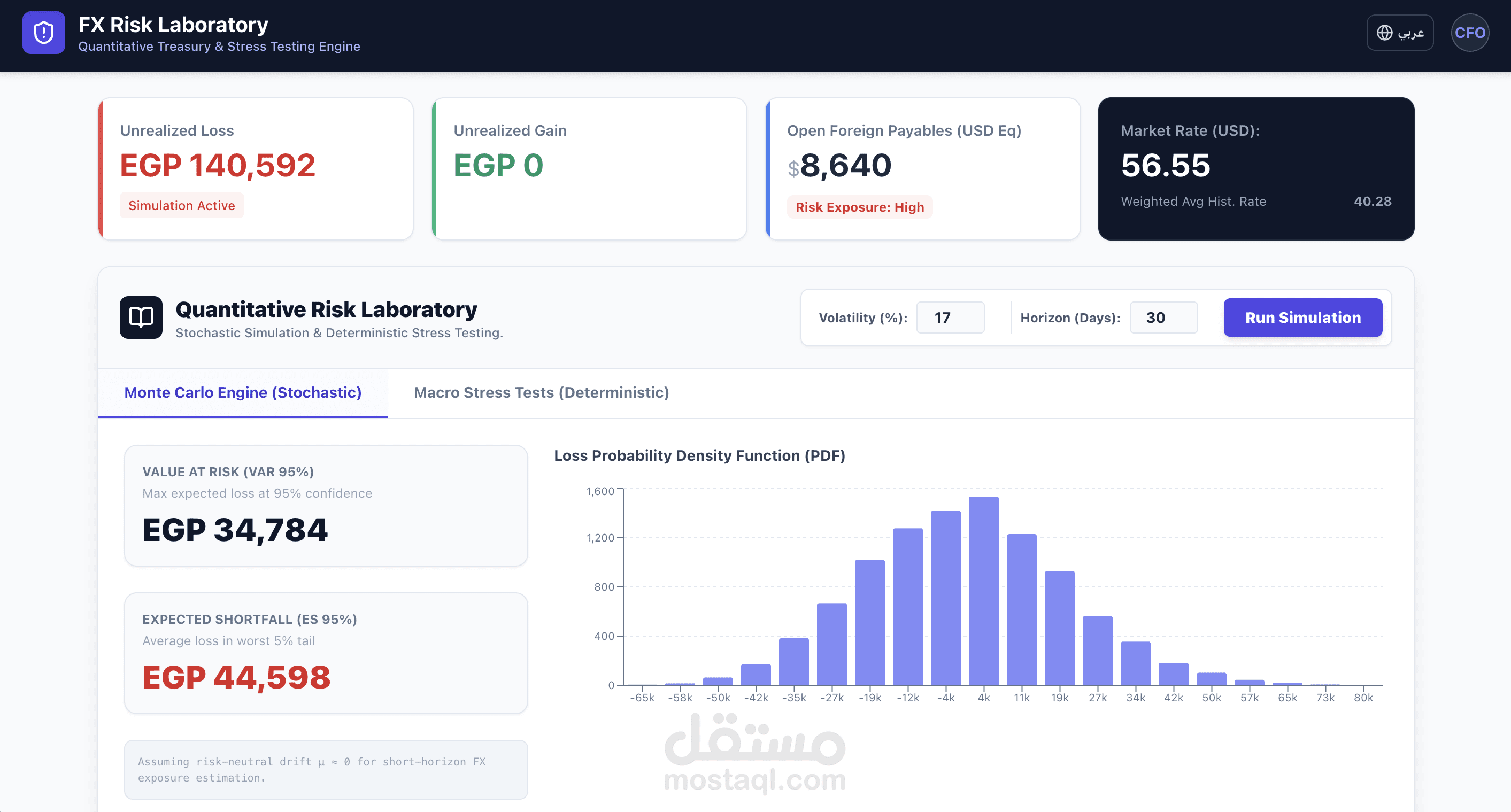1511x812 pixels.
Task: Click the Market Rate USD card
Action: click(1256, 168)
